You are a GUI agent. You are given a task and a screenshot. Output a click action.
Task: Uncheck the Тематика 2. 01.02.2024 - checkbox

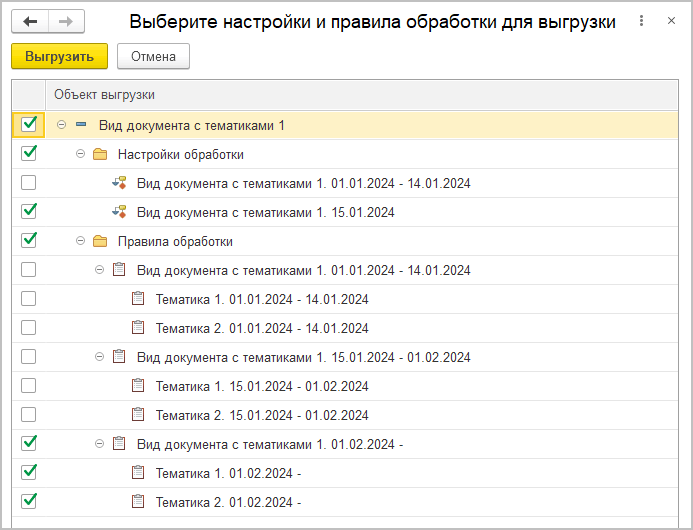pyautogui.click(x=29, y=502)
